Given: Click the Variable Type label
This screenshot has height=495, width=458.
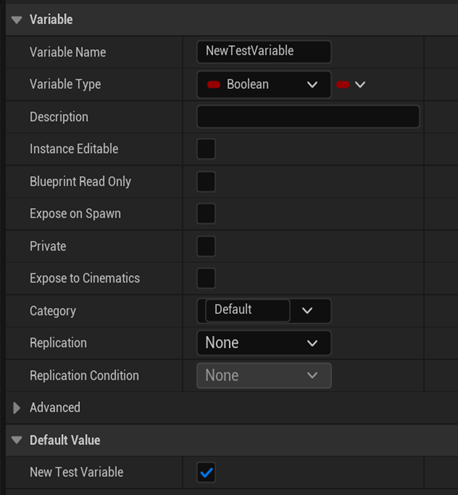Looking at the screenshot, I should [65, 84].
